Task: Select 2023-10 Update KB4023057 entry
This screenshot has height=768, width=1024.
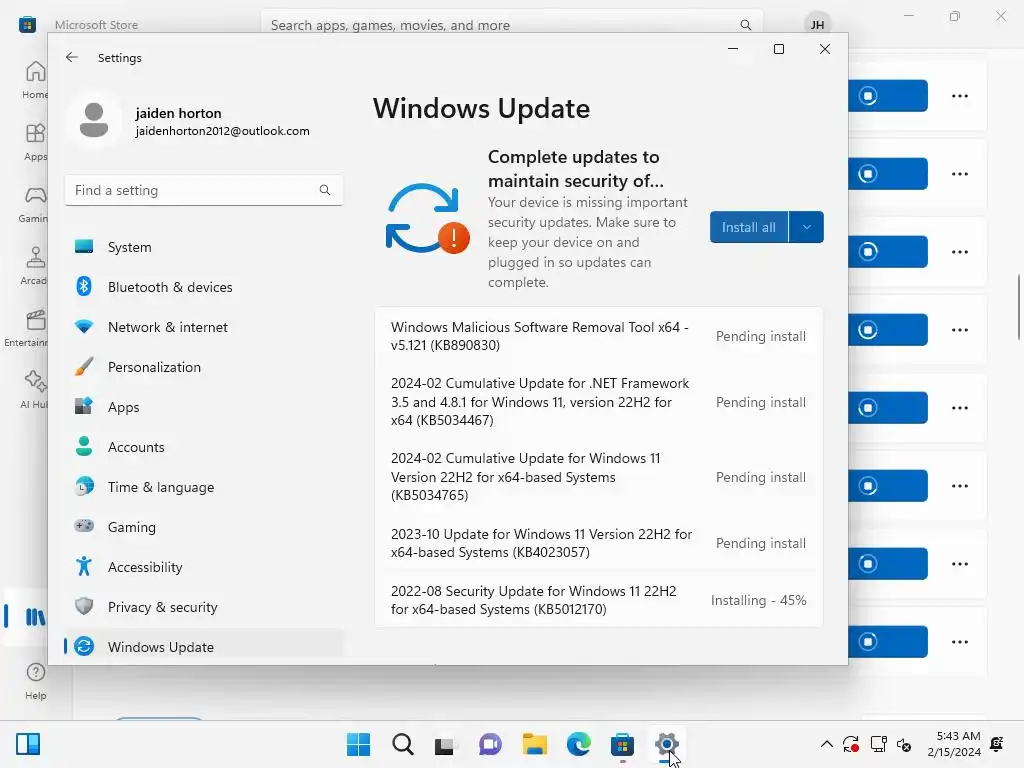Action: point(598,543)
